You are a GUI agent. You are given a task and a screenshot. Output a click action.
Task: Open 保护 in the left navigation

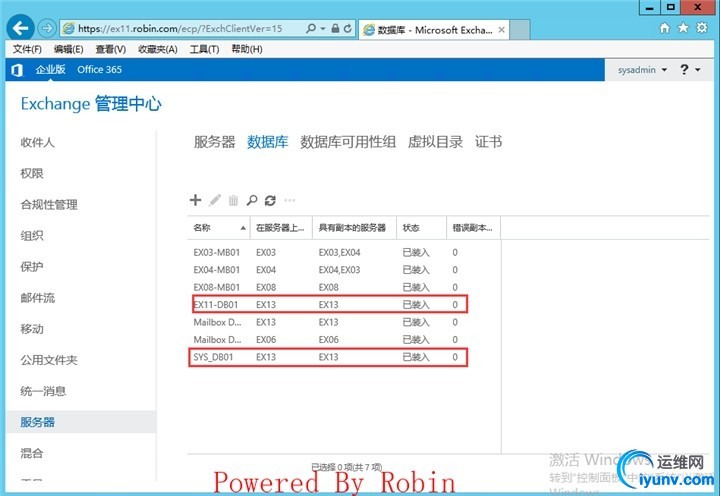[32, 267]
